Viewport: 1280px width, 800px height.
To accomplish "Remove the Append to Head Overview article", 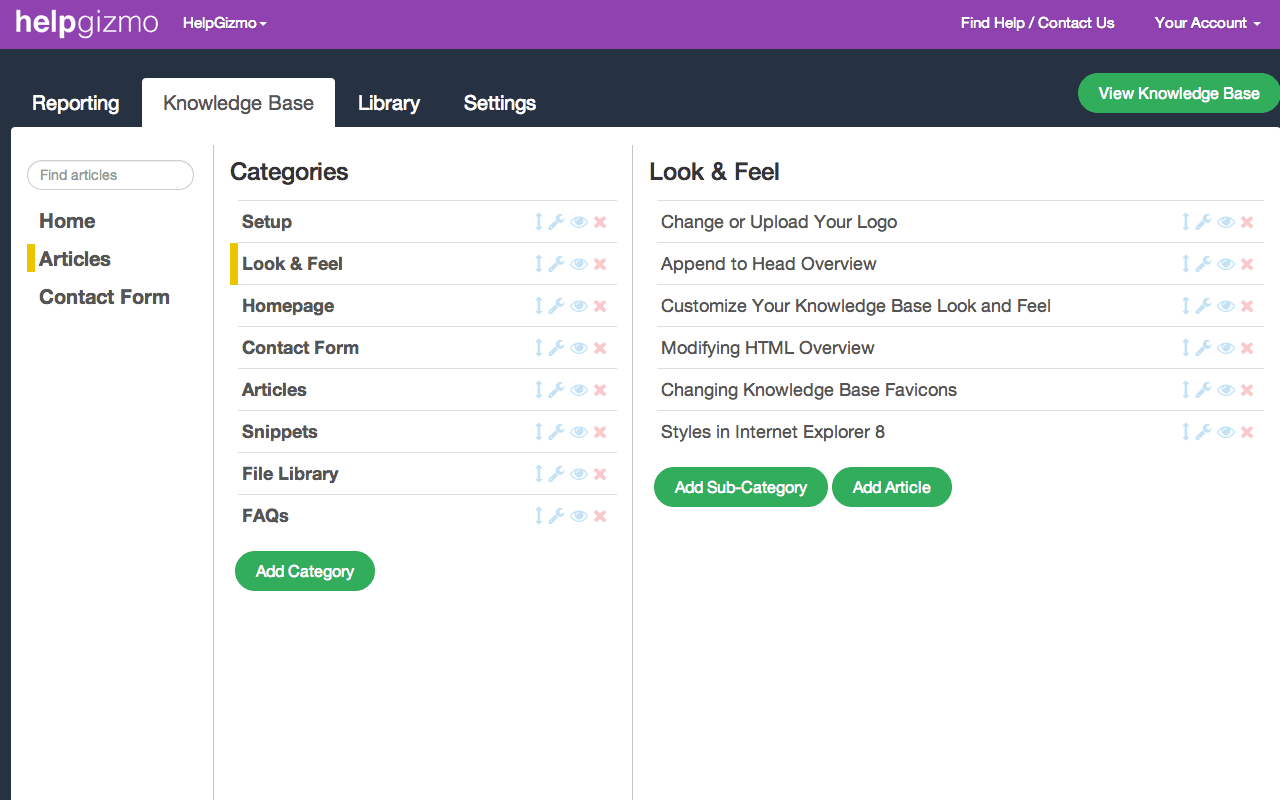I will [x=1247, y=264].
